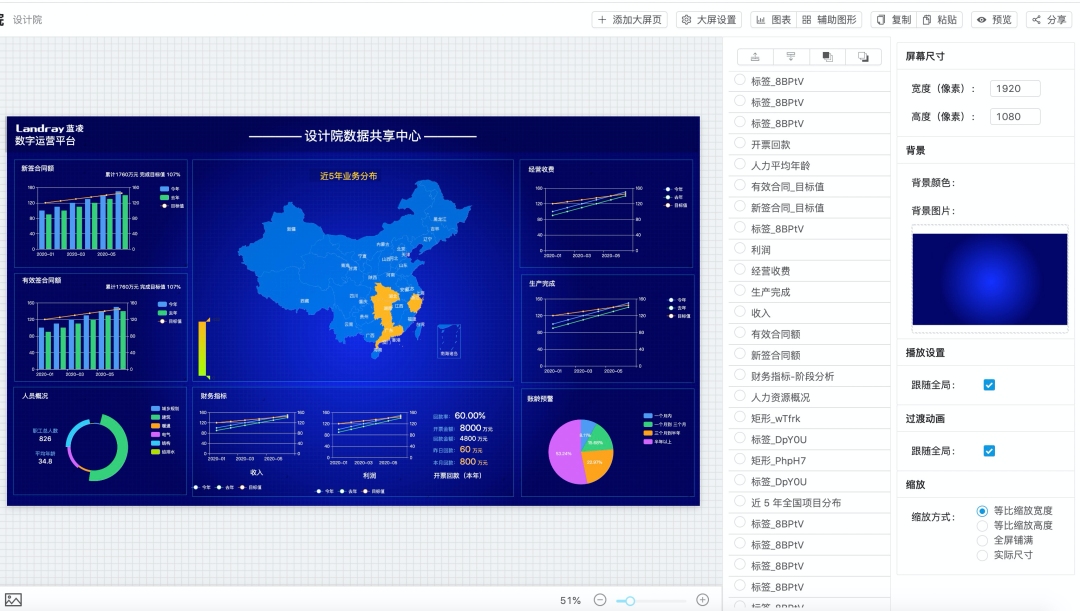This screenshot has width=1080, height=611.
Task: Click the 预览 preview button
Action: click(x=994, y=20)
